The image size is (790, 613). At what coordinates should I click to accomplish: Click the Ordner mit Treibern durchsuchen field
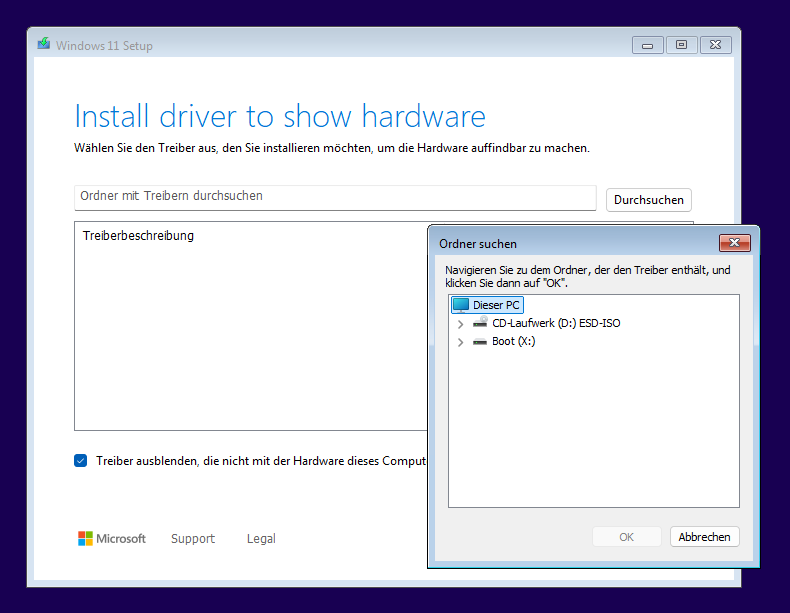(x=335, y=197)
